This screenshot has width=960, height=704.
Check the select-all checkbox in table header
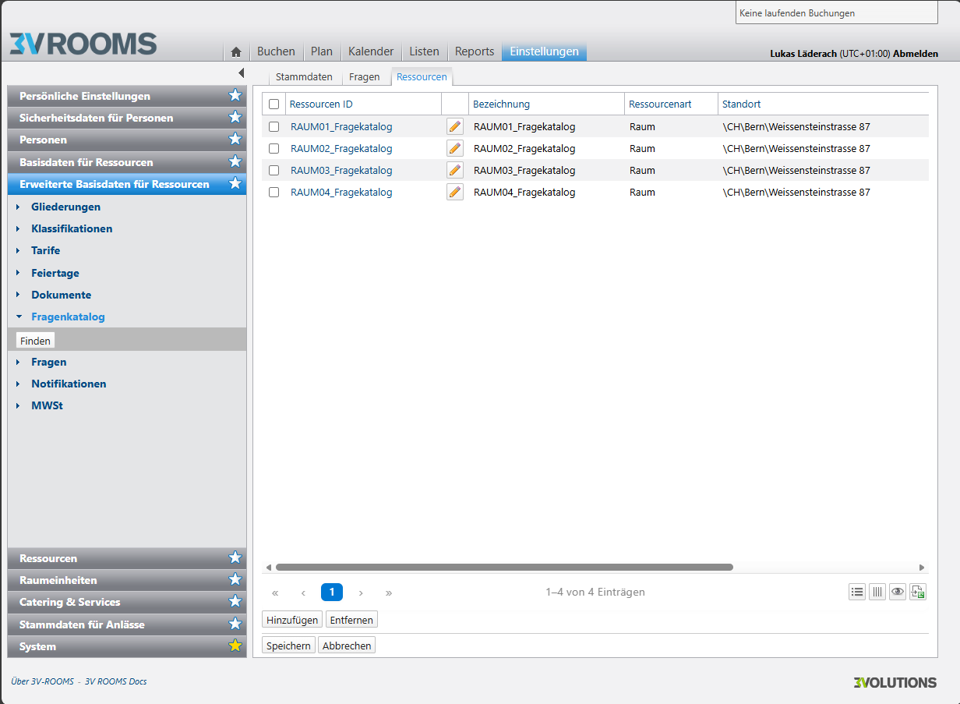pos(274,104)
